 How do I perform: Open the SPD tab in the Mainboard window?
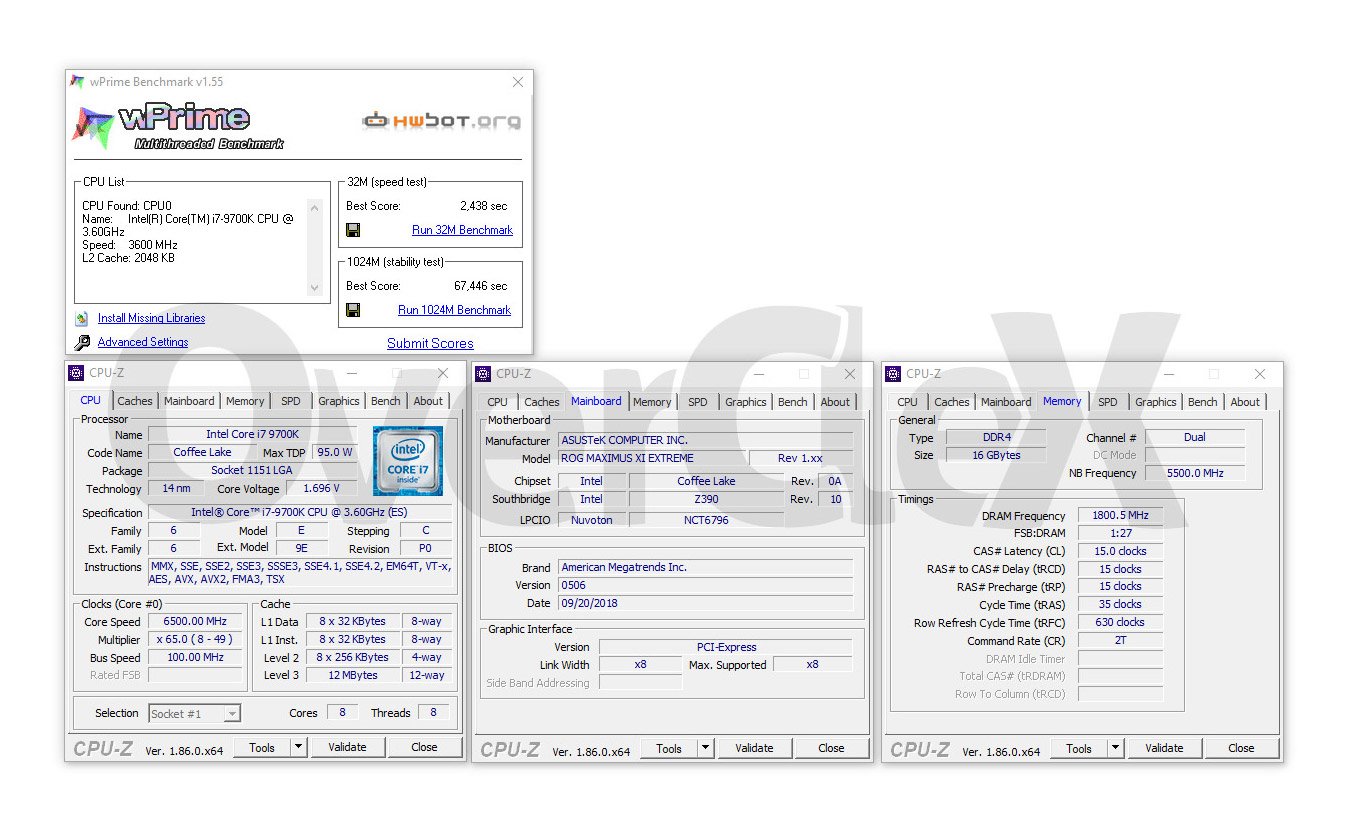pyautogui.click(x=698, y=402)
